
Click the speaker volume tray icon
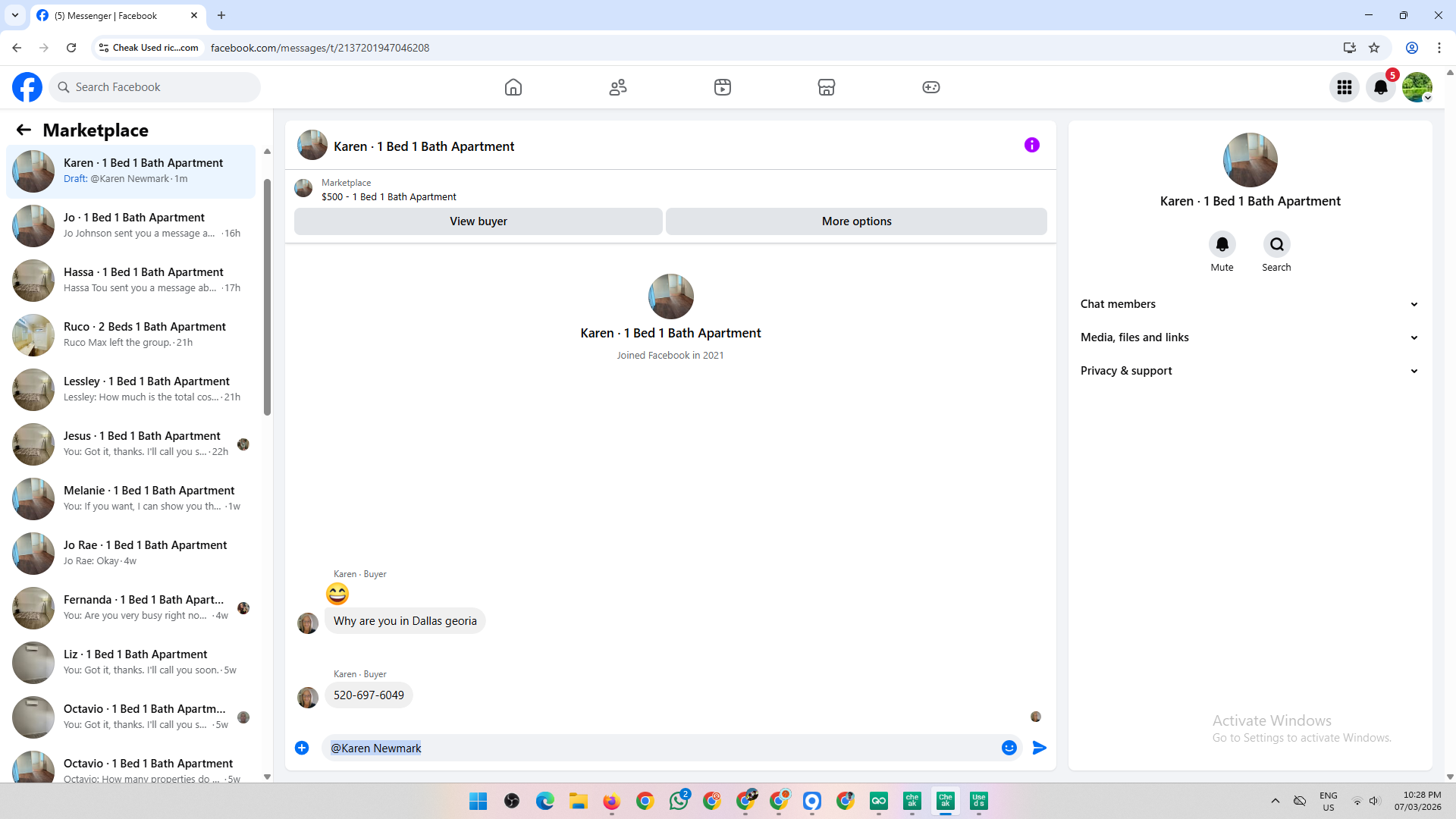coord(1374,801)
